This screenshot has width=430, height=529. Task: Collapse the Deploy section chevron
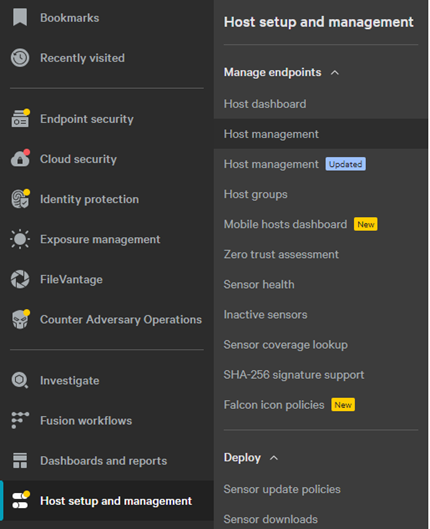(274, 458)
